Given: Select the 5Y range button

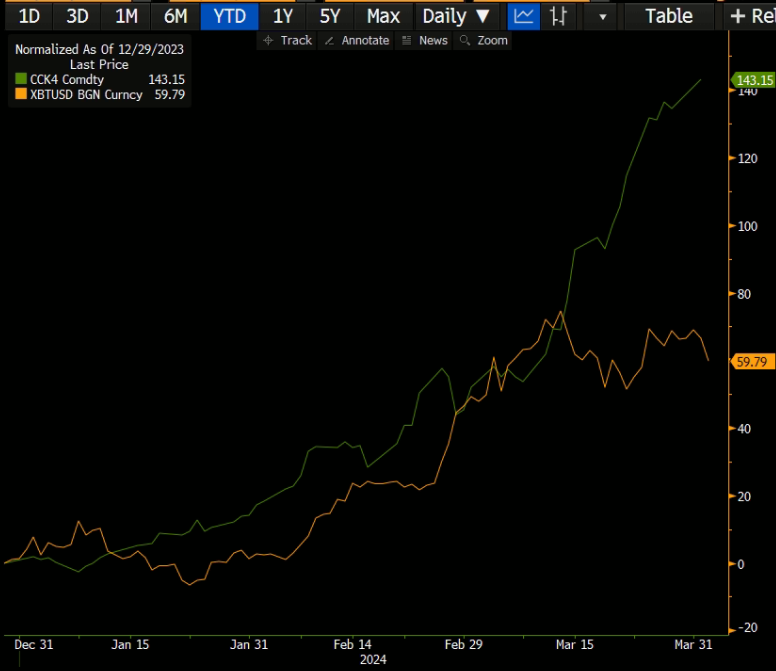Looking at the screenshot, I should [x=330, y=16].
